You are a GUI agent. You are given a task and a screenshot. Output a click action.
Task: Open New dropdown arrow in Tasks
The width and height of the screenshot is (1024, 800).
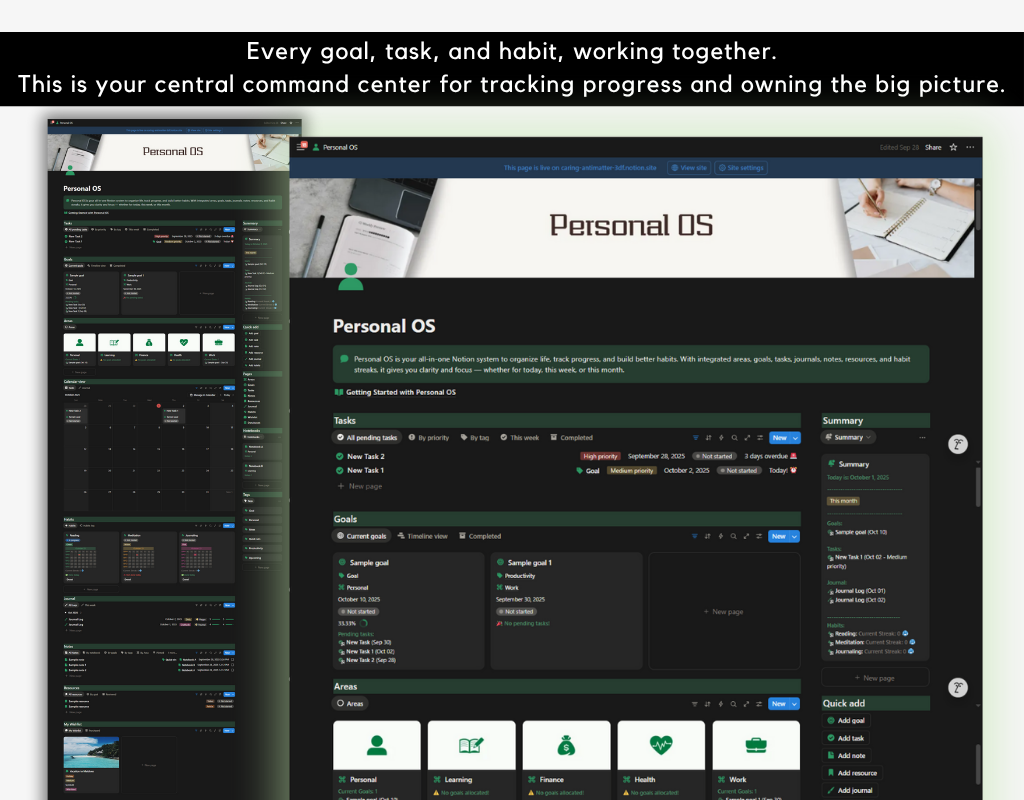coord(795,438)
